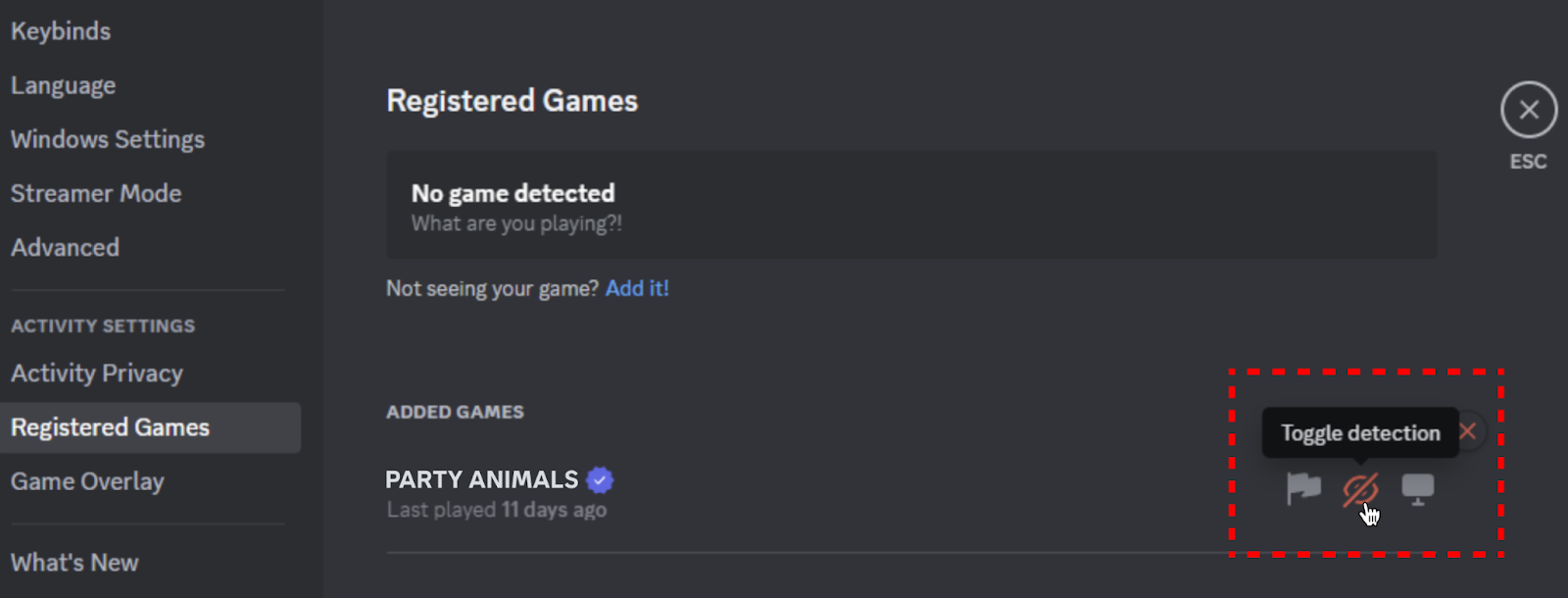Open the Game Overlay settings

88,481
